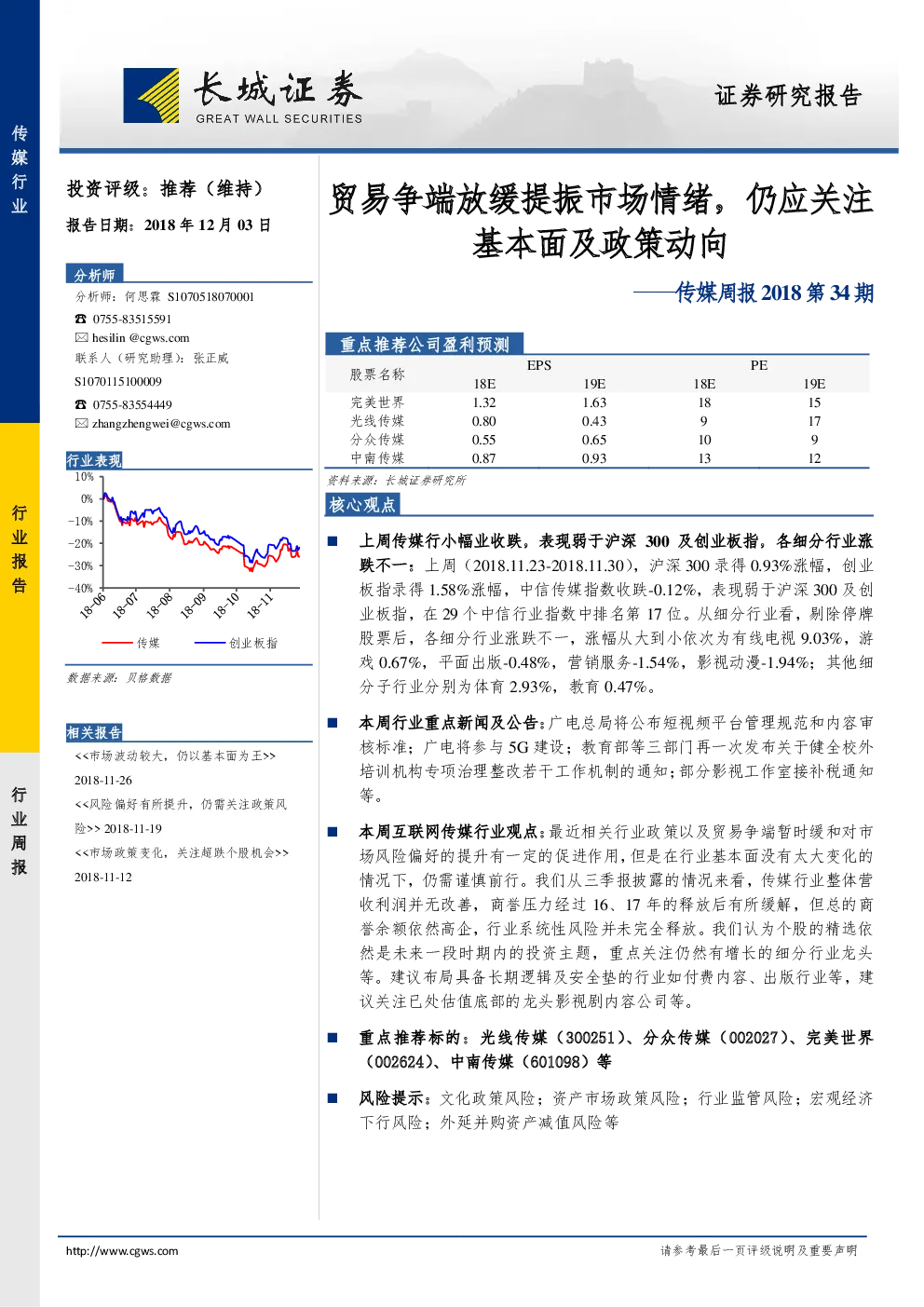
Task: Click the table source note 长城证券研究所
Action: (x=426, y=481)
